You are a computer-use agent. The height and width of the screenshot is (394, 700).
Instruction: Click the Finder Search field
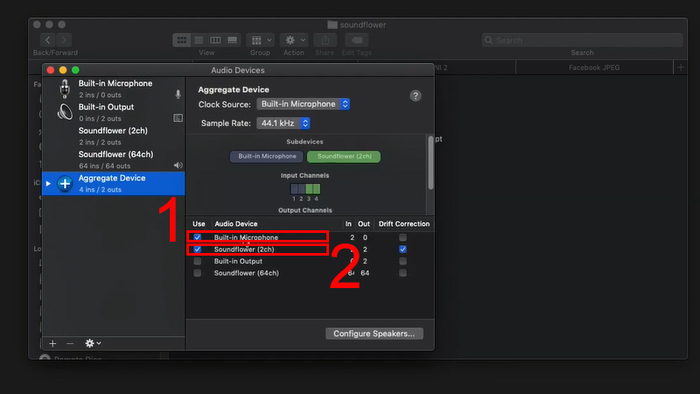click(582, 40)
